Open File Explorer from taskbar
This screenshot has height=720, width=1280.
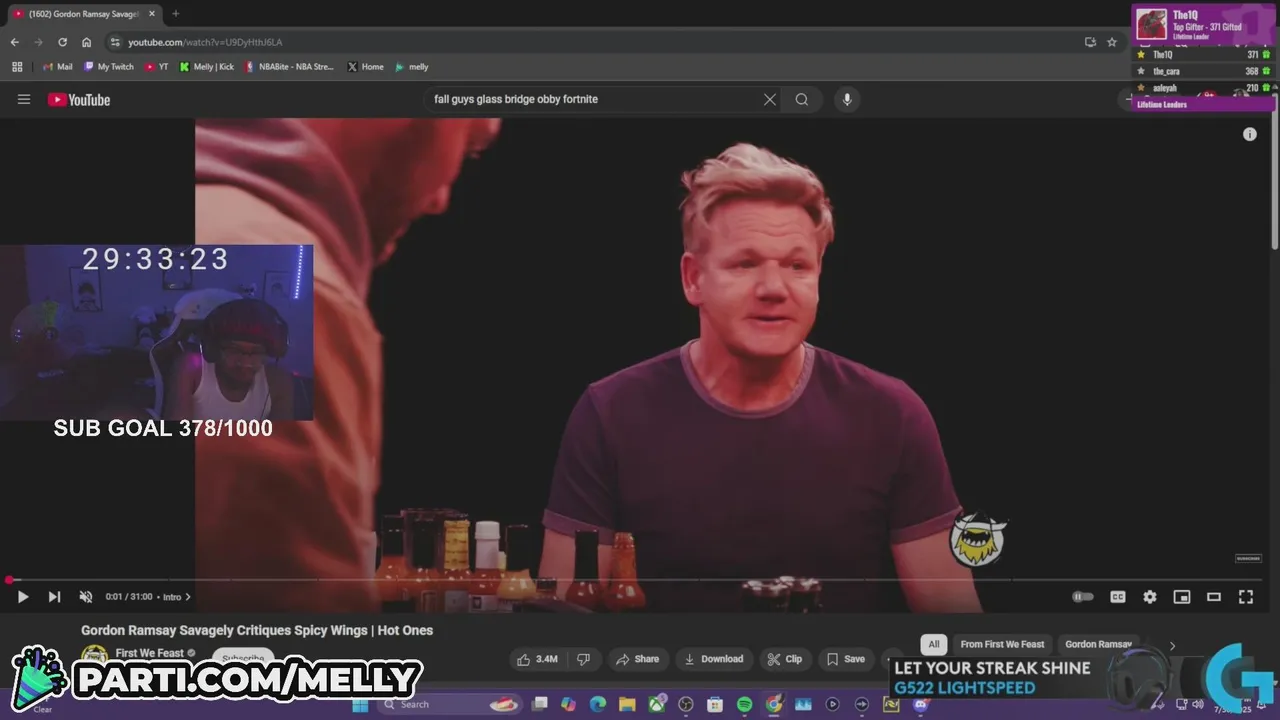[627, 704]
